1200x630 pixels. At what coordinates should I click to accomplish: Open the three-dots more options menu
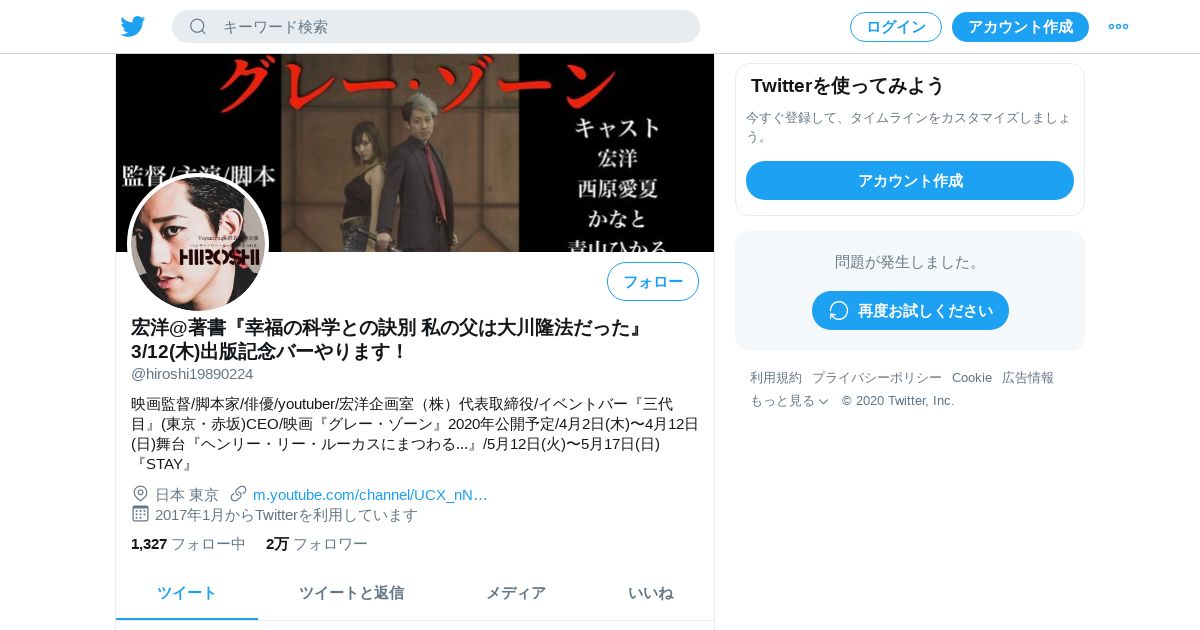1118,27
